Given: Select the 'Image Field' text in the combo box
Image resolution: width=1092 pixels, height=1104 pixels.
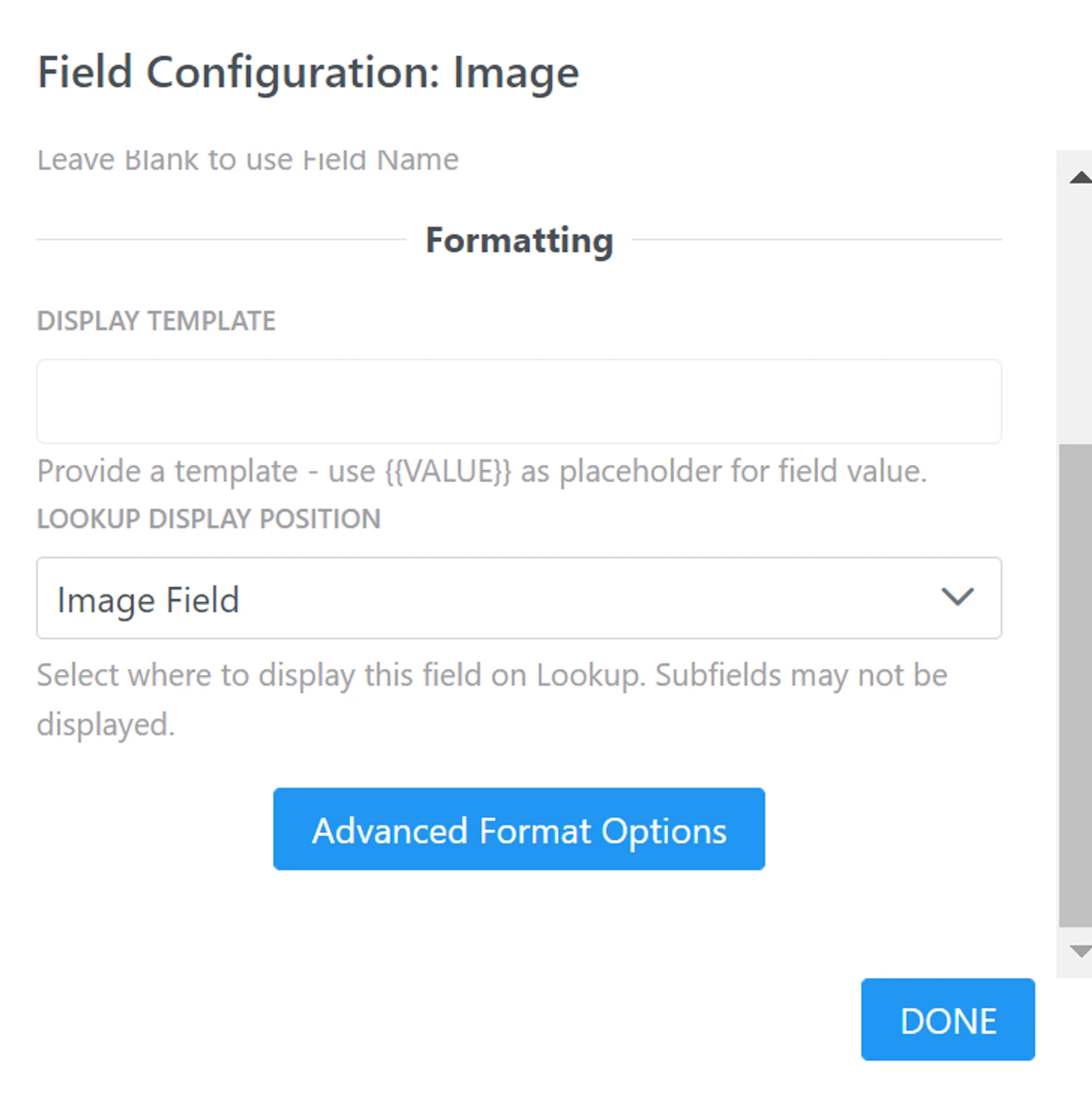Looking at the screenshot, I should point(148,601).
